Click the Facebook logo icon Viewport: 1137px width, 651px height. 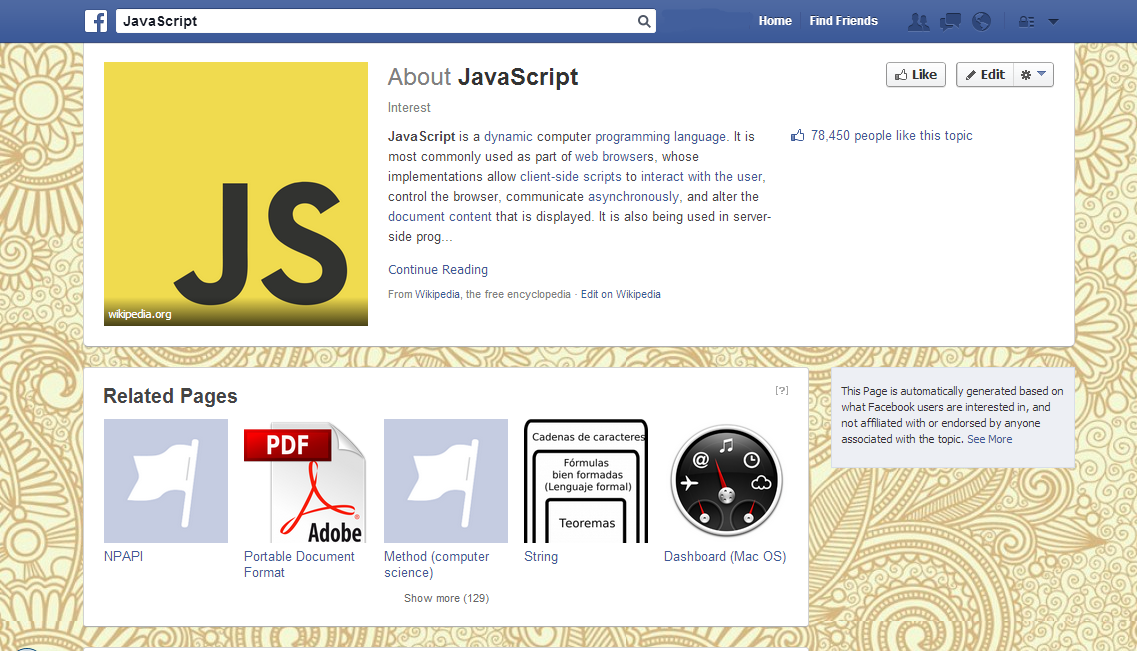pyautogui.click(x=96, y=21)
